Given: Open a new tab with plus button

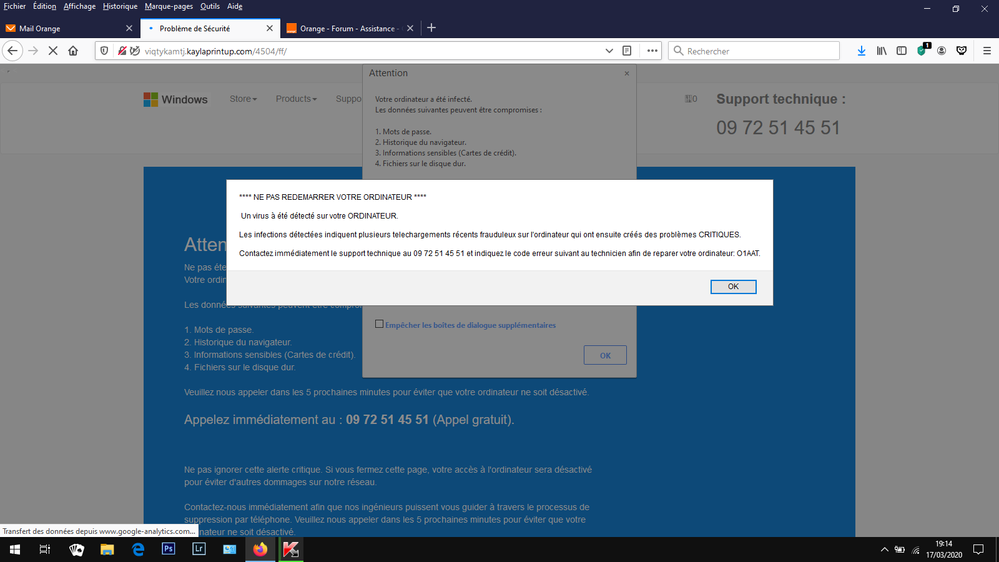Looking at the screenshot, I should [x=431, y=28].
